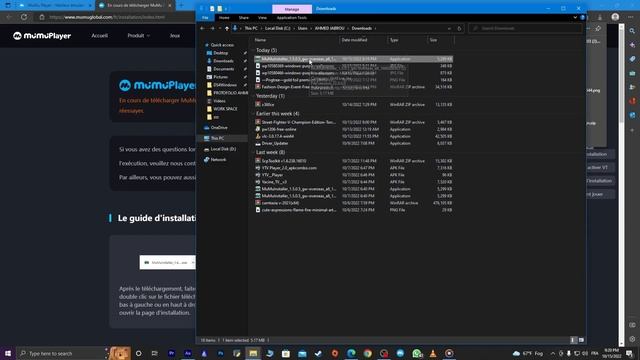Open Task View from taskbar
640x360 pixels.
click(x=154, y=353)
